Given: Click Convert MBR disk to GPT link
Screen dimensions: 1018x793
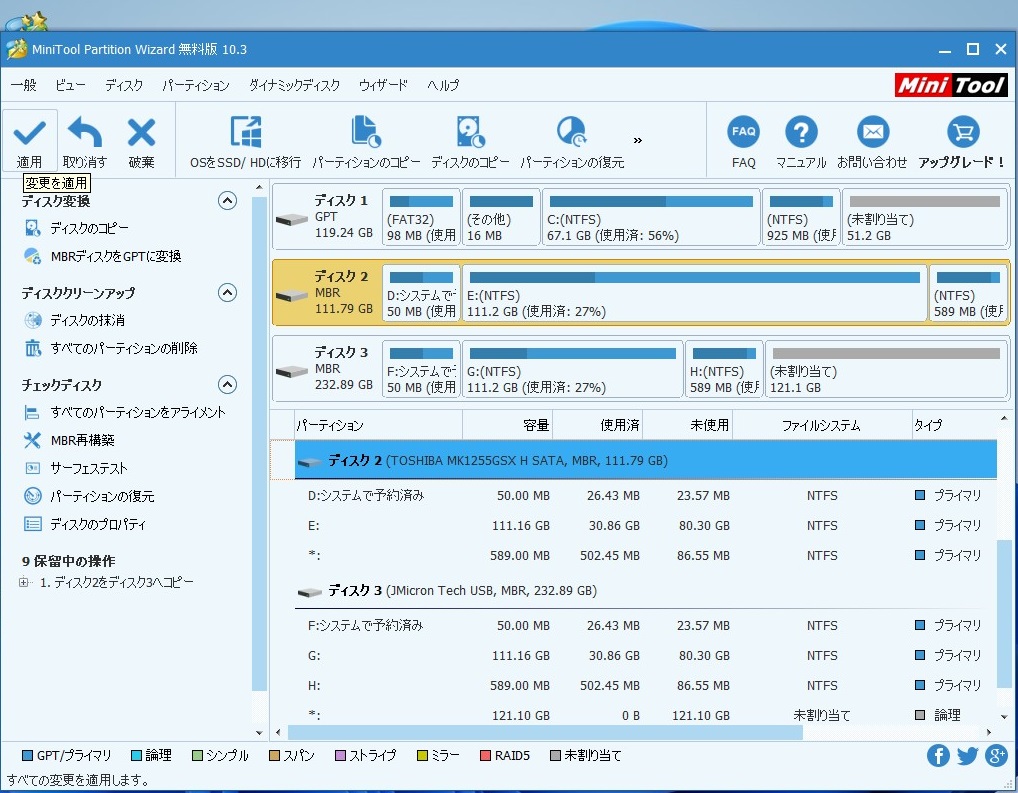Looking at the screenshot, I should click(115, 257).
